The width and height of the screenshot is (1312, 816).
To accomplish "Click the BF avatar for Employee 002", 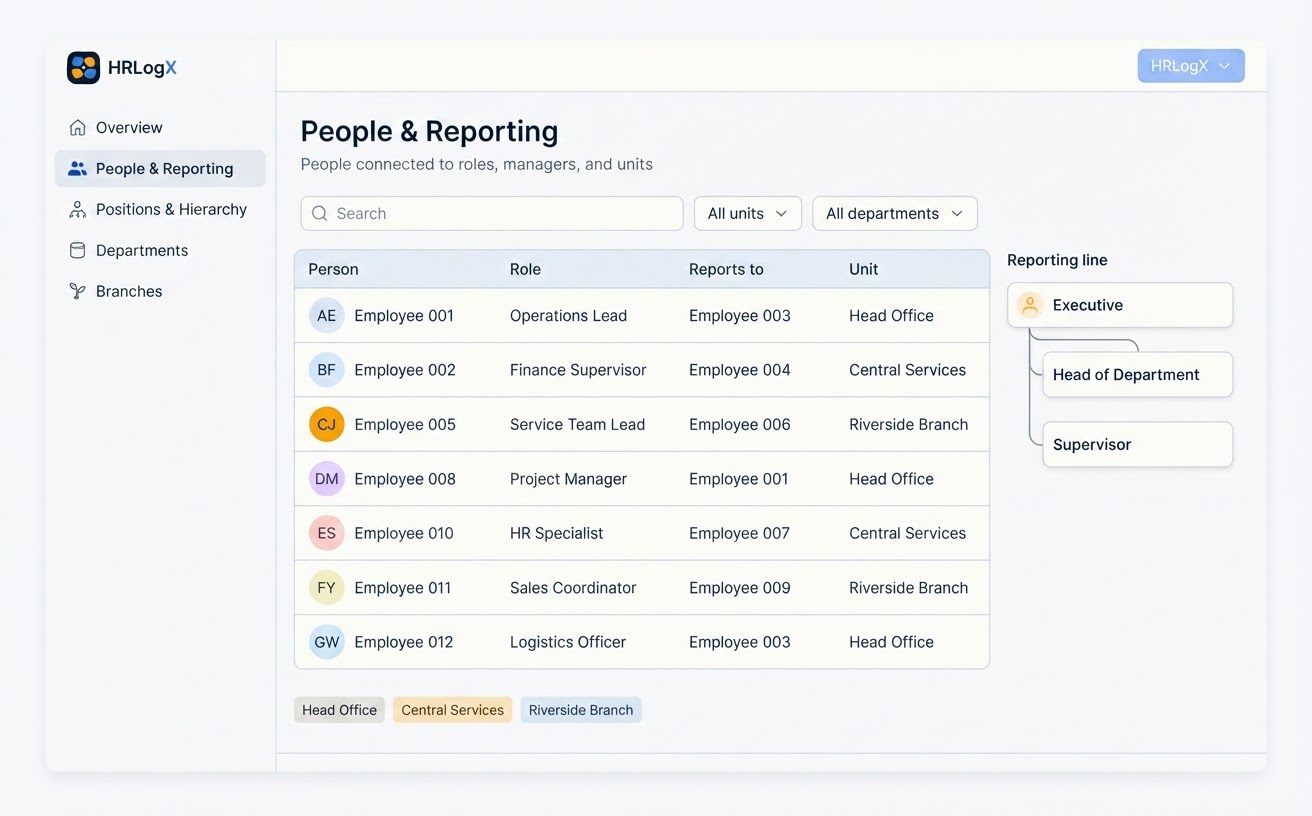I will point(327,370).
